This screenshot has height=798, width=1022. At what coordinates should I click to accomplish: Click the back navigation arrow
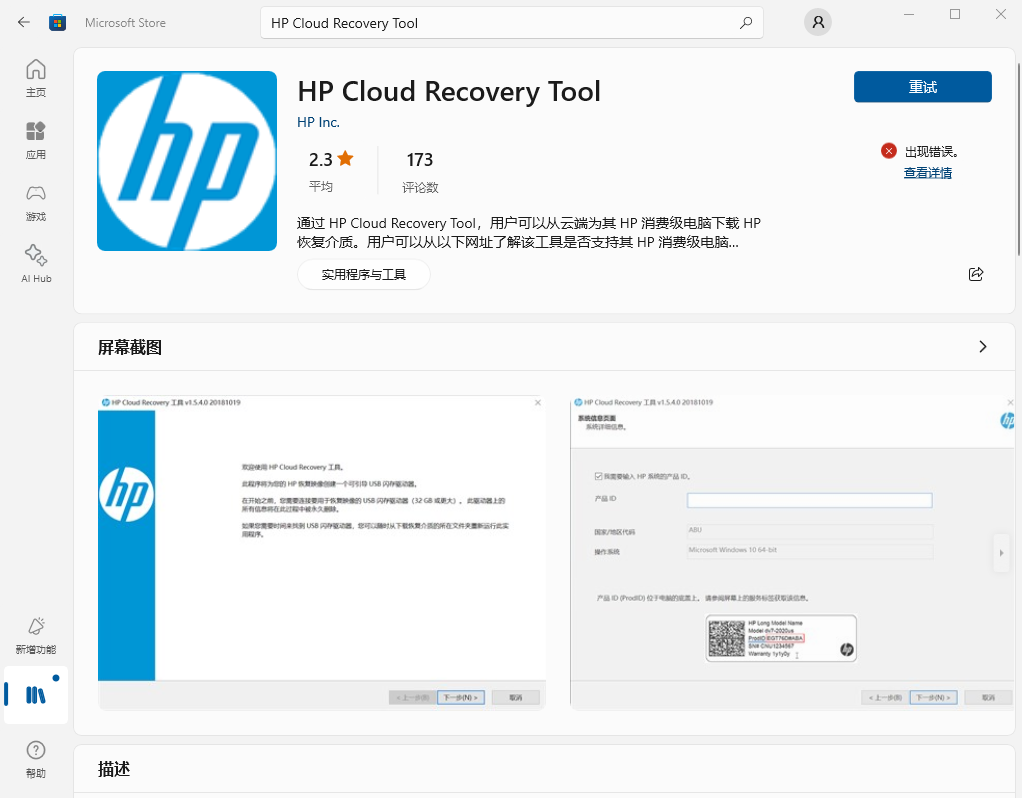pyautogui.click(x=22, y=21)
